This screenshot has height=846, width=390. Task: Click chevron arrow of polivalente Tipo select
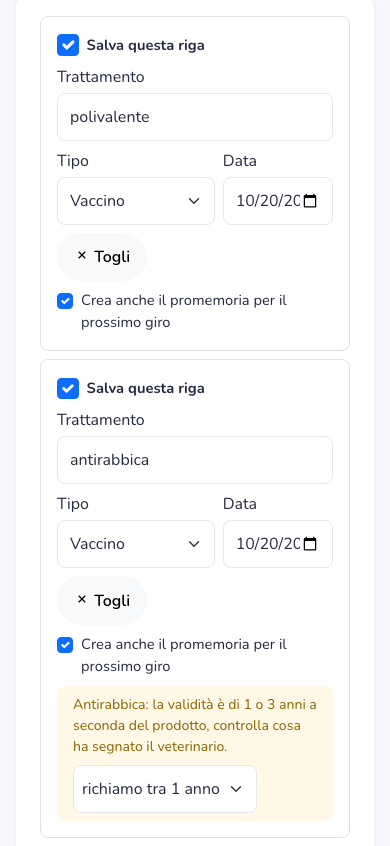[x=194, y=201]
